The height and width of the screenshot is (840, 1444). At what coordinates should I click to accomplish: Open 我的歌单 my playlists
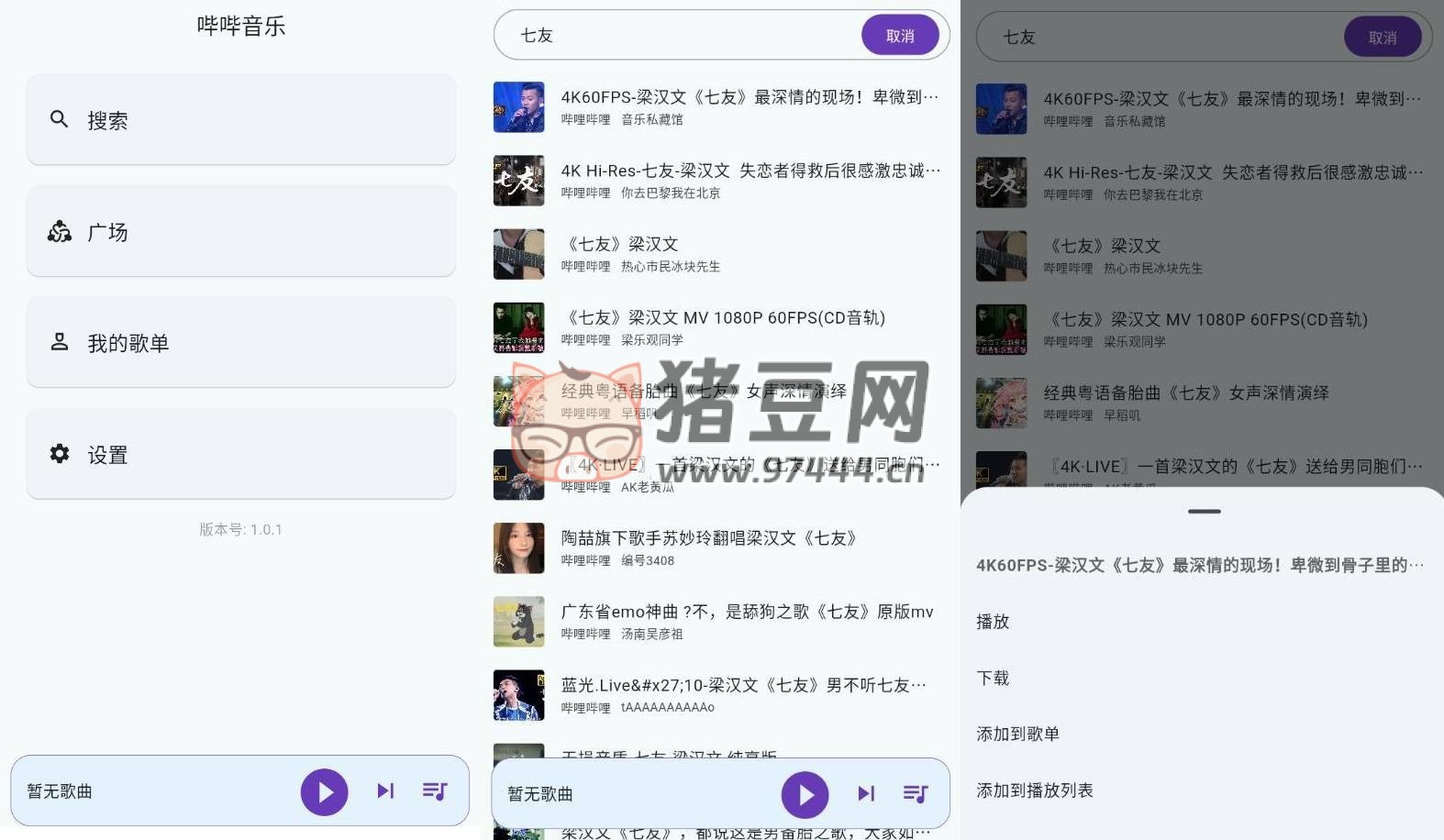(240, 343)
